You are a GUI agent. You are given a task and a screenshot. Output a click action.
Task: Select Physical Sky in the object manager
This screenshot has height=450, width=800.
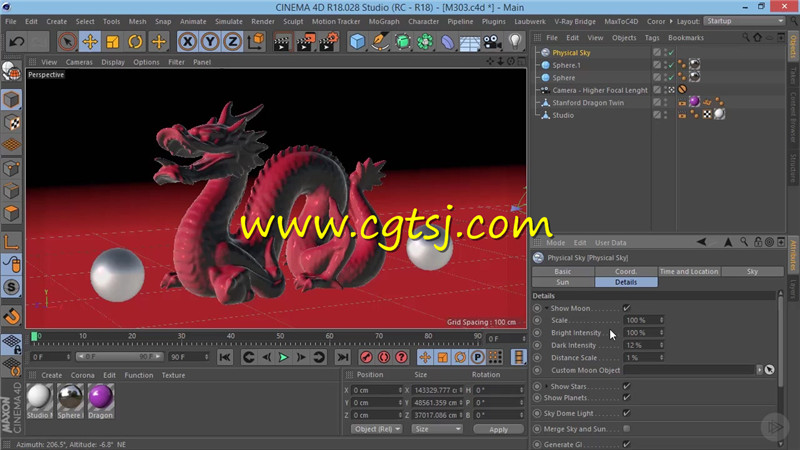571,53
